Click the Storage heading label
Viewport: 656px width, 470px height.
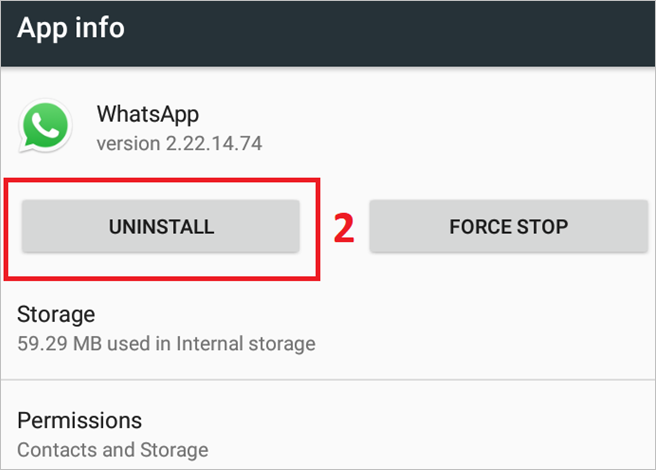pos(56,314)
